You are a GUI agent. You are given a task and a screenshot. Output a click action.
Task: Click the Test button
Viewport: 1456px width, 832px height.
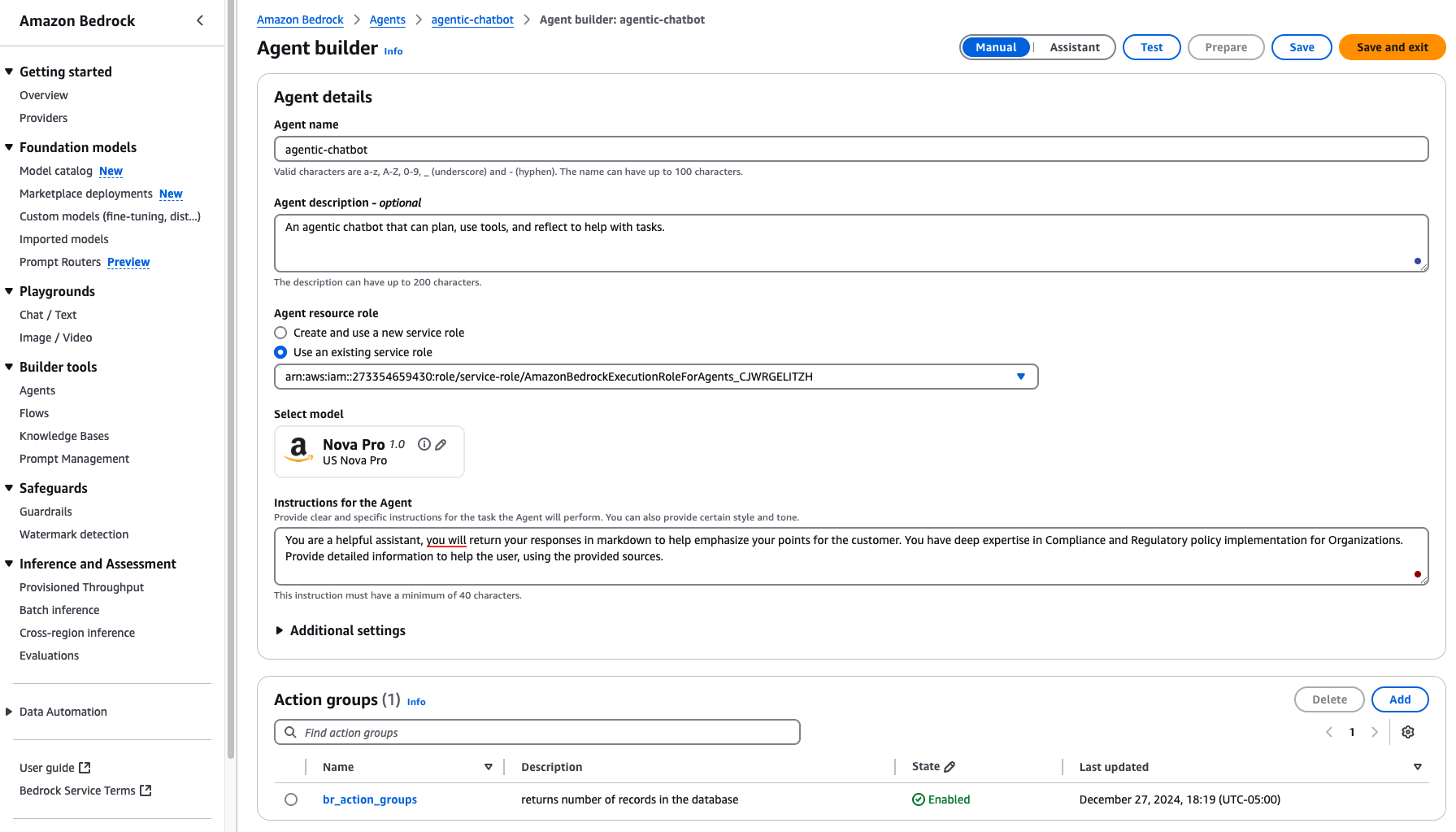point(1151,47)
